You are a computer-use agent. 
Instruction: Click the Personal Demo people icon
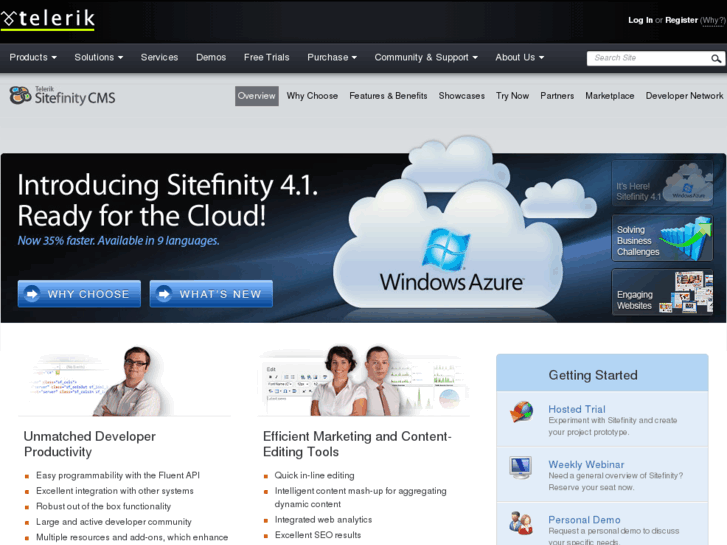[520, 523]
